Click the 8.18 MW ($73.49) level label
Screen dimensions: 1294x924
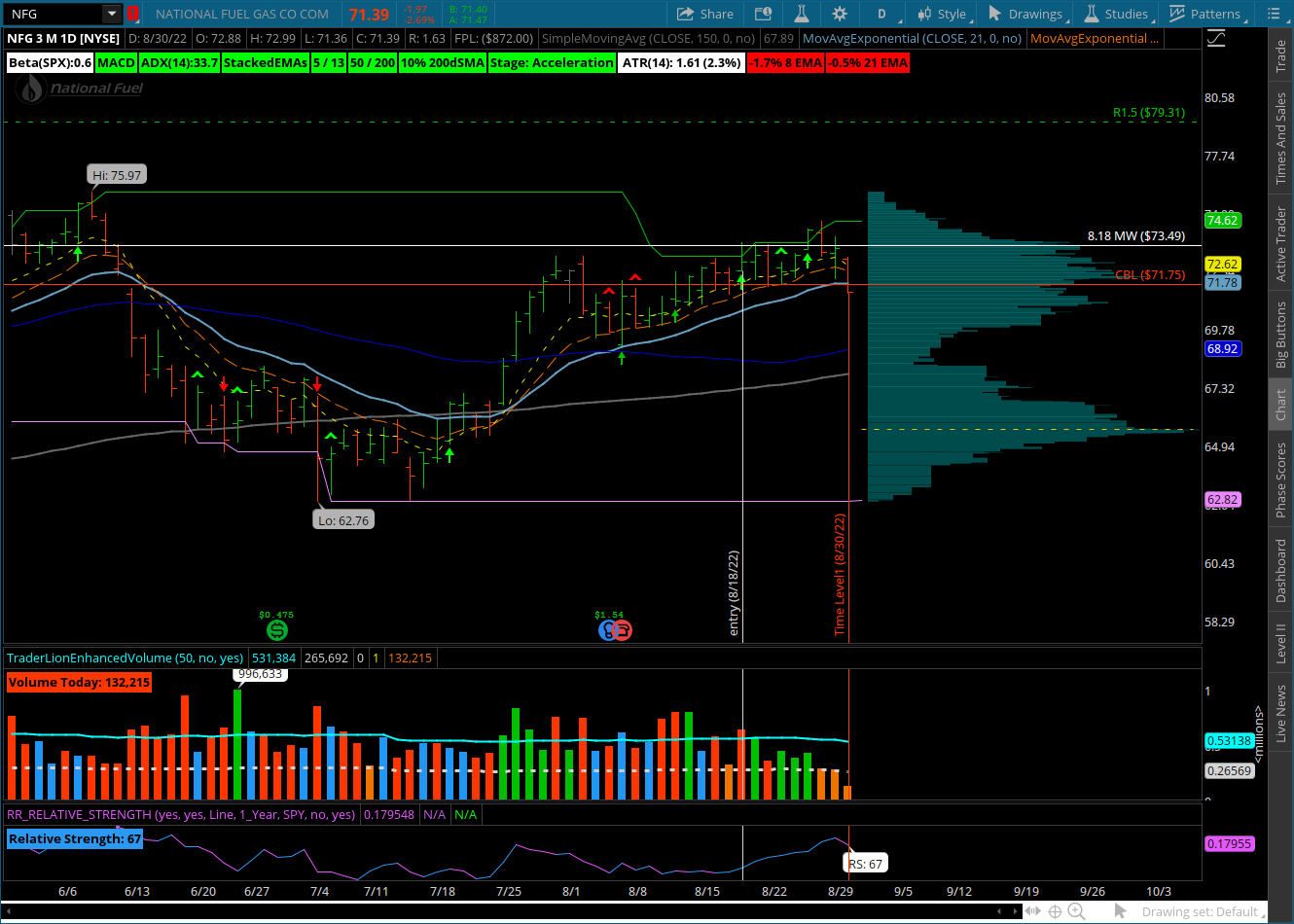coord(1136,235)
